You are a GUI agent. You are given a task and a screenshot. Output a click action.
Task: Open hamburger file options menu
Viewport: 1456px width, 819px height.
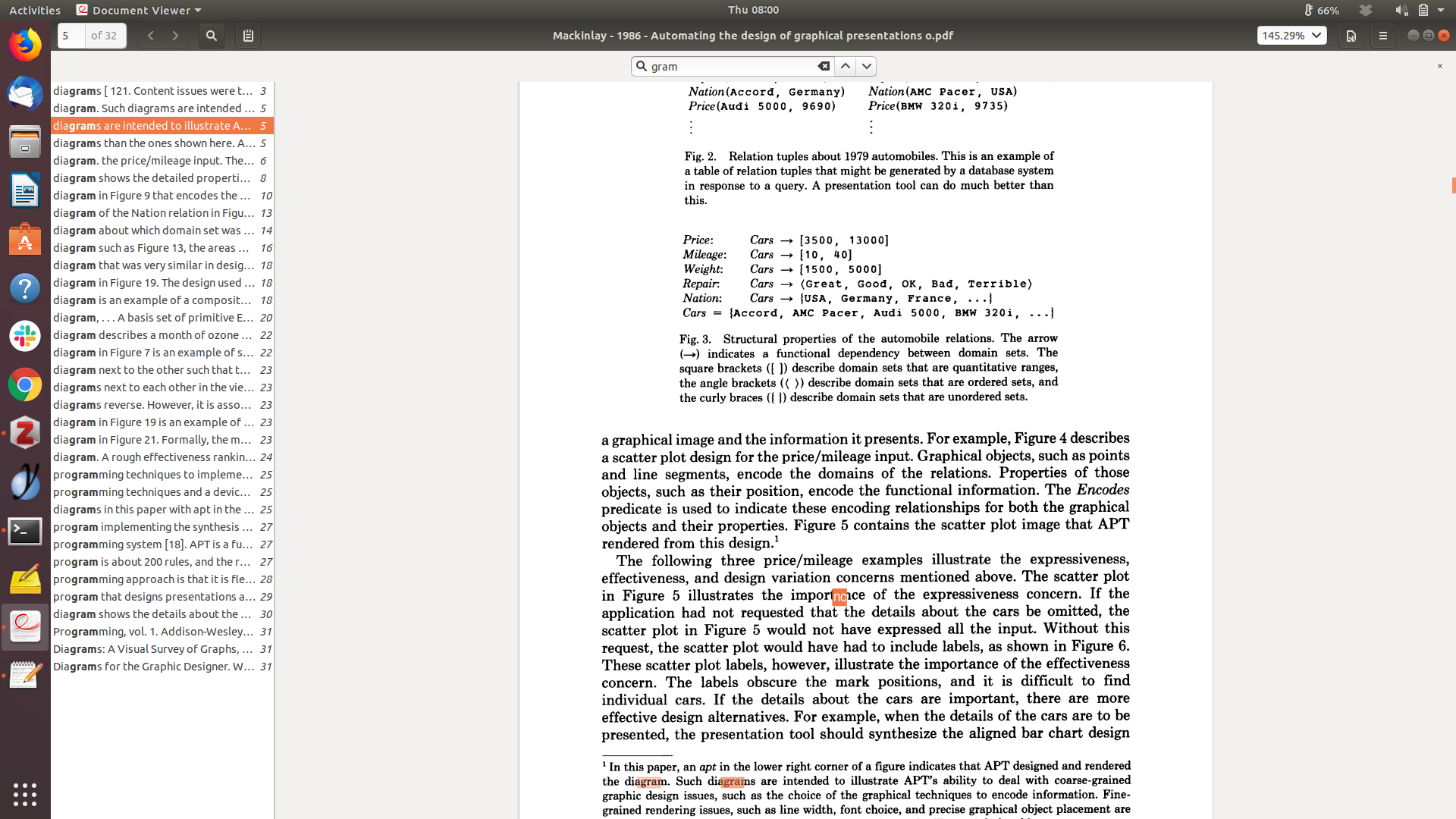point(1383,36)
